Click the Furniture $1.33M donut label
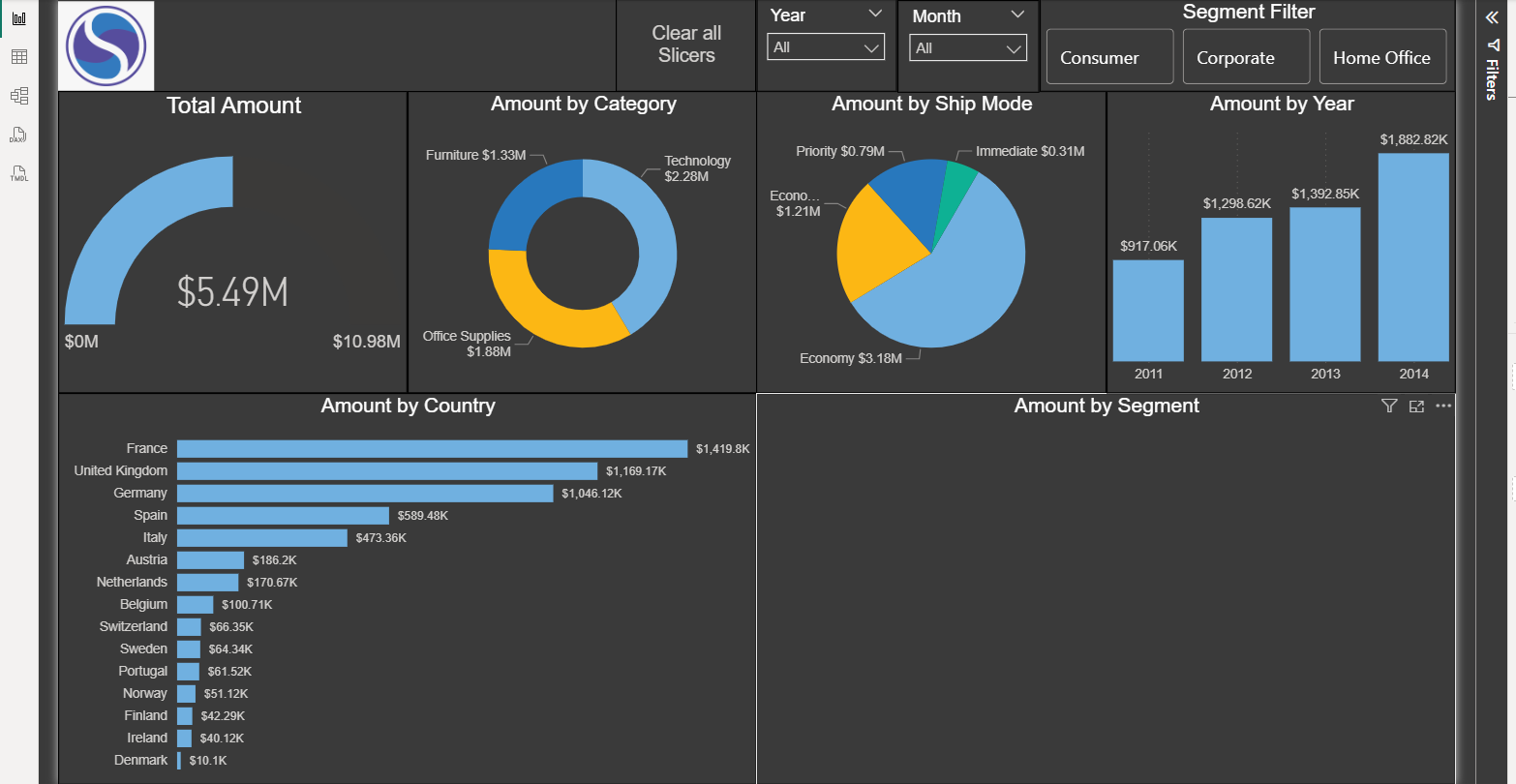 [x=475, y=155]
